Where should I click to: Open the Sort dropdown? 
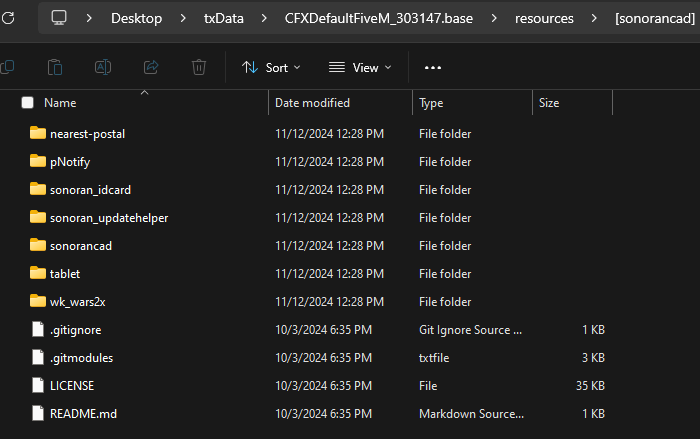point(271,67)
